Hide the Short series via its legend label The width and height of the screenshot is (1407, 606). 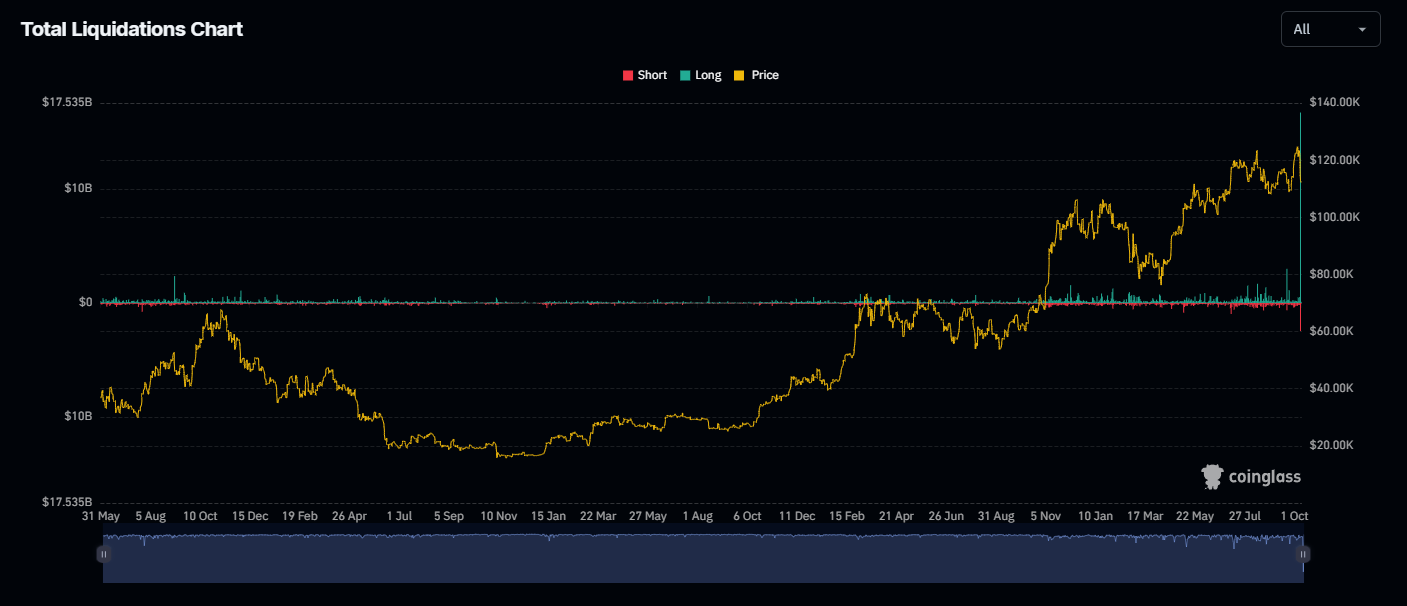(652, 76)
